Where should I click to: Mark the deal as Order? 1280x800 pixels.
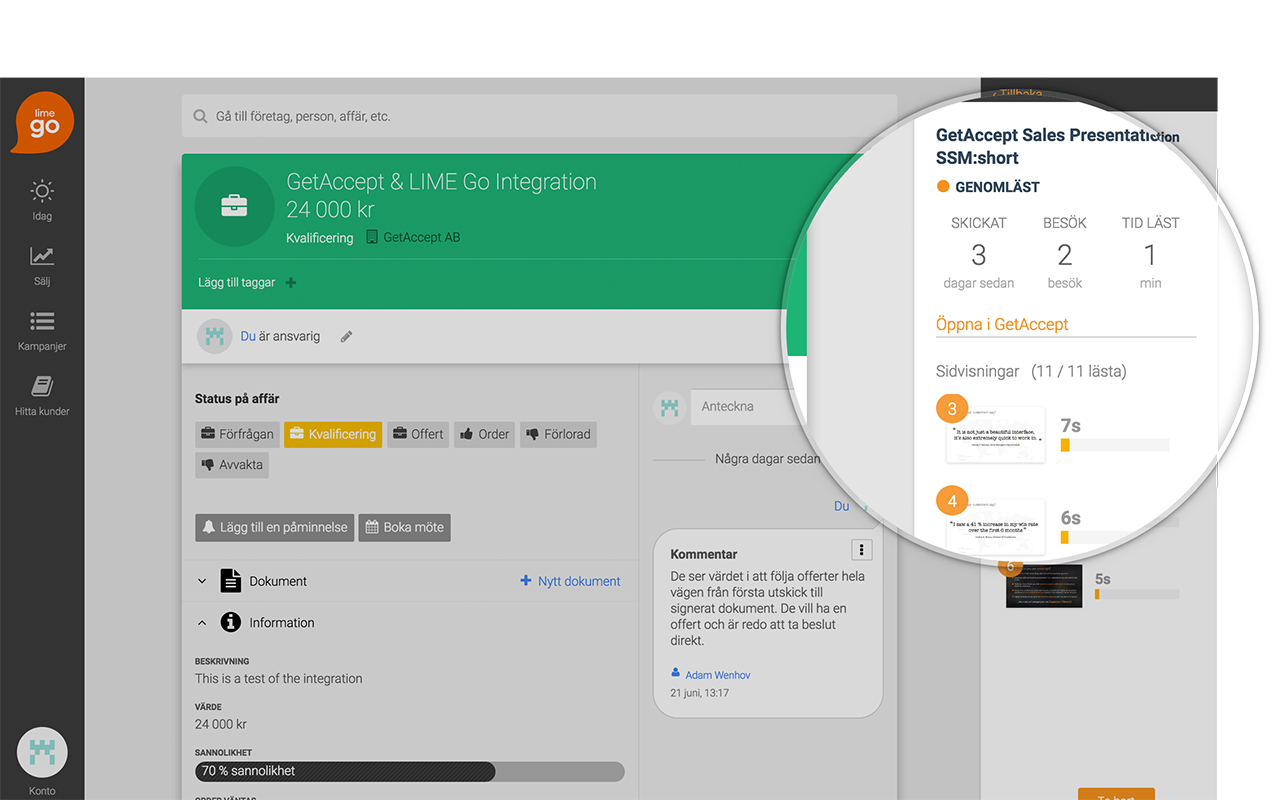point(485,434)
